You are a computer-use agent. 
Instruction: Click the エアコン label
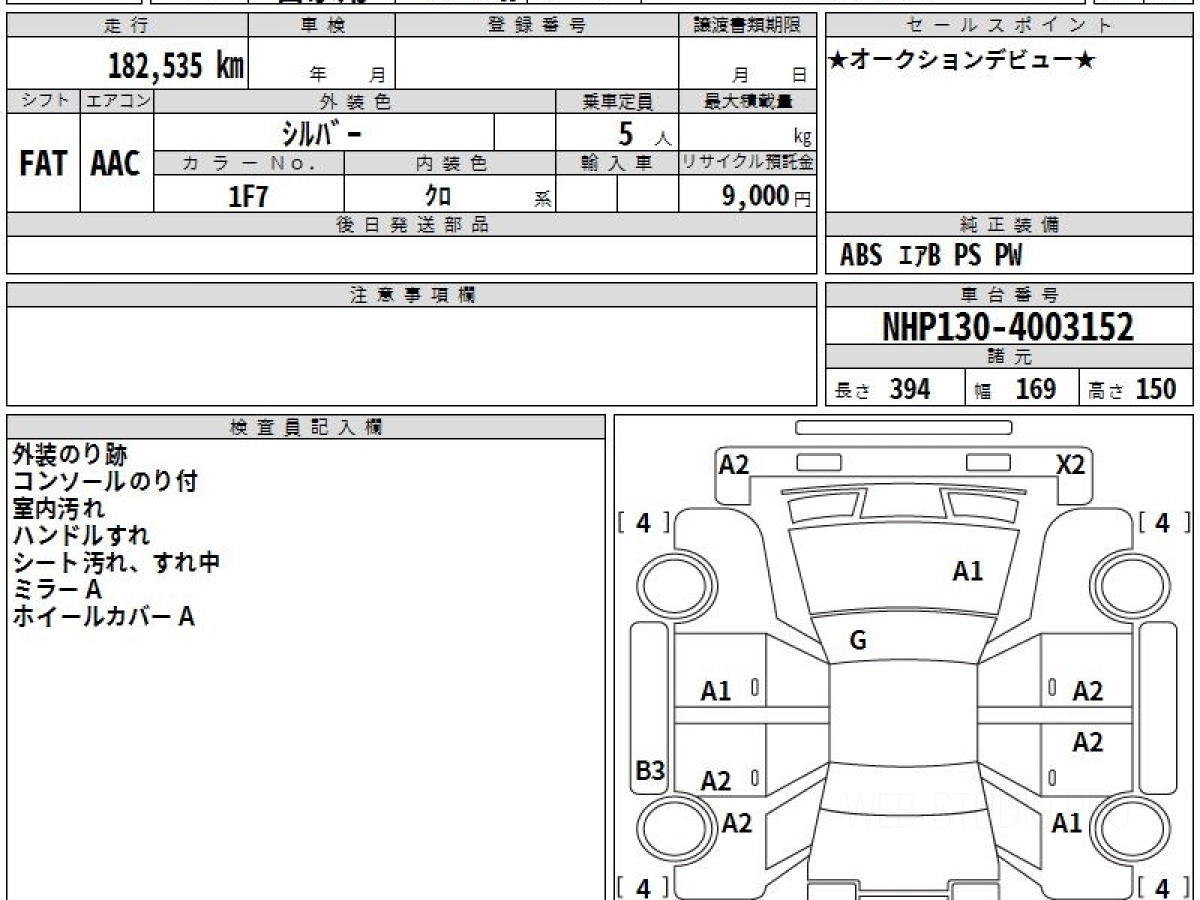[117, 101]
